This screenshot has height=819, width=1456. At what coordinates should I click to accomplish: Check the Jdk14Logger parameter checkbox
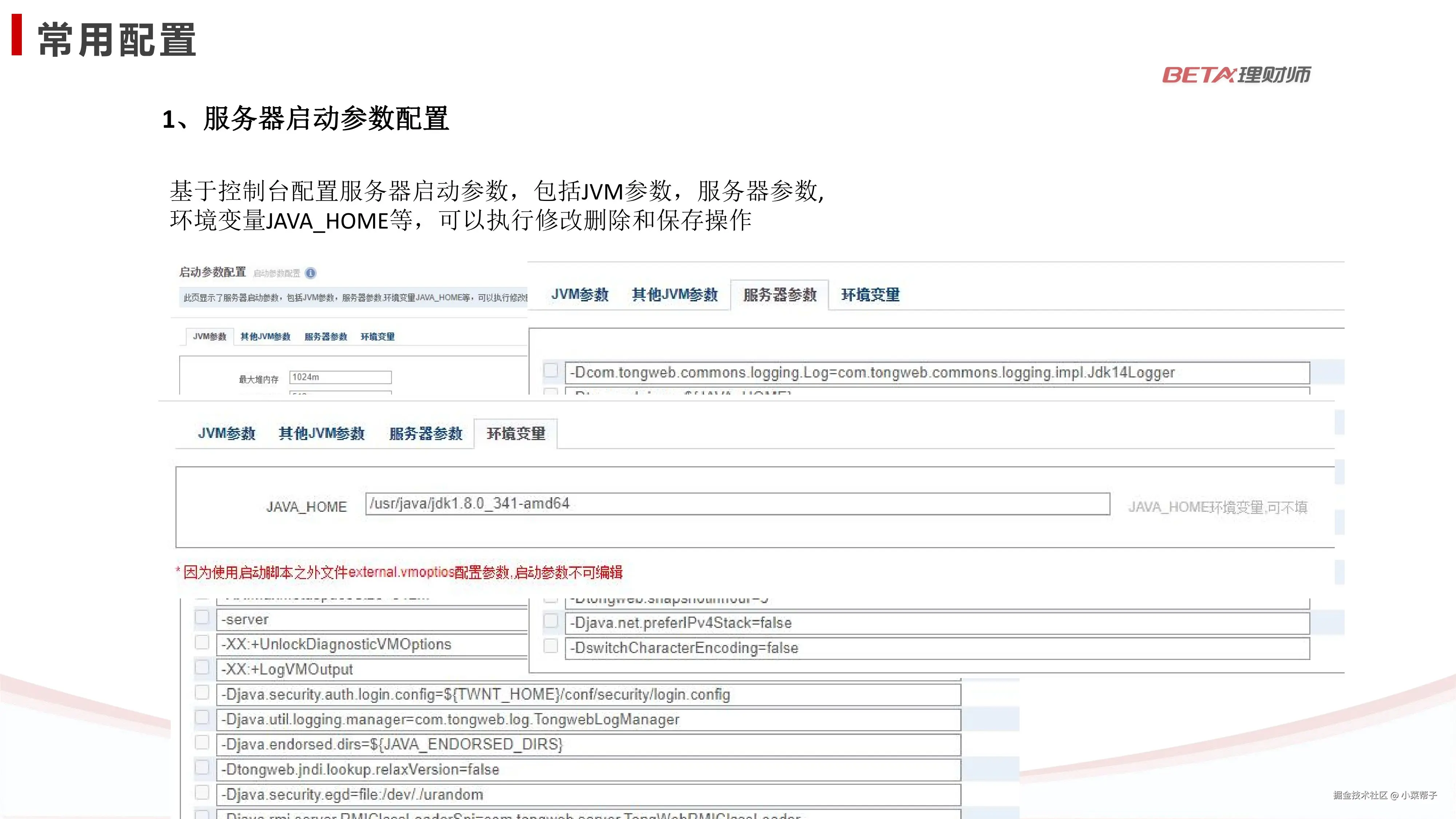click(x=550, y=370)
